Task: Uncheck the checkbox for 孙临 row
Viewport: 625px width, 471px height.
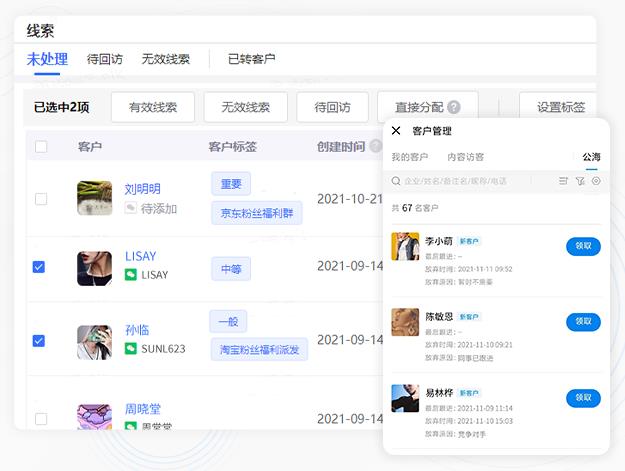Action: 39,341
